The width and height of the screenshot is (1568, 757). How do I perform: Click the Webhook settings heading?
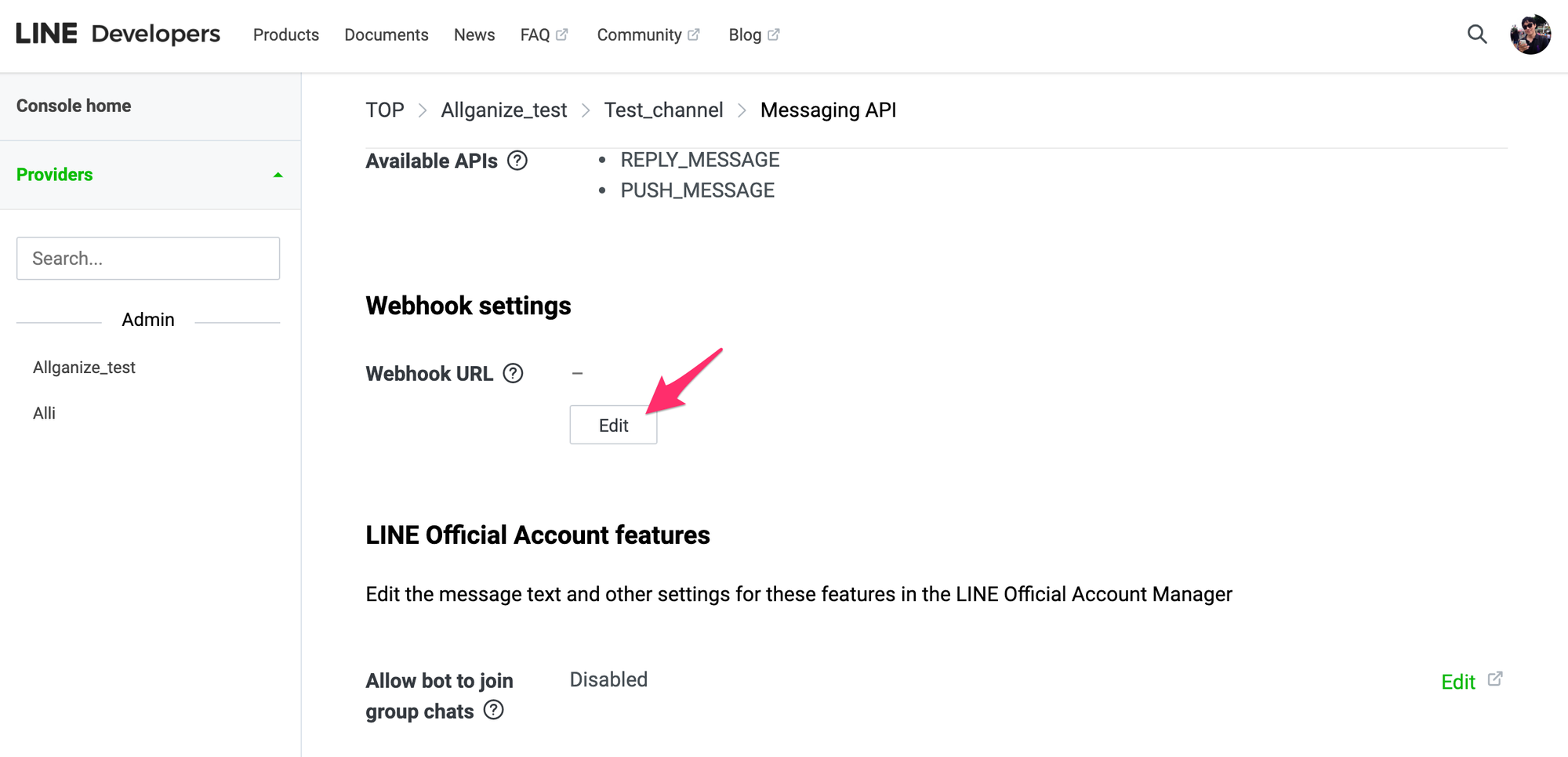[x=468, y=306]
